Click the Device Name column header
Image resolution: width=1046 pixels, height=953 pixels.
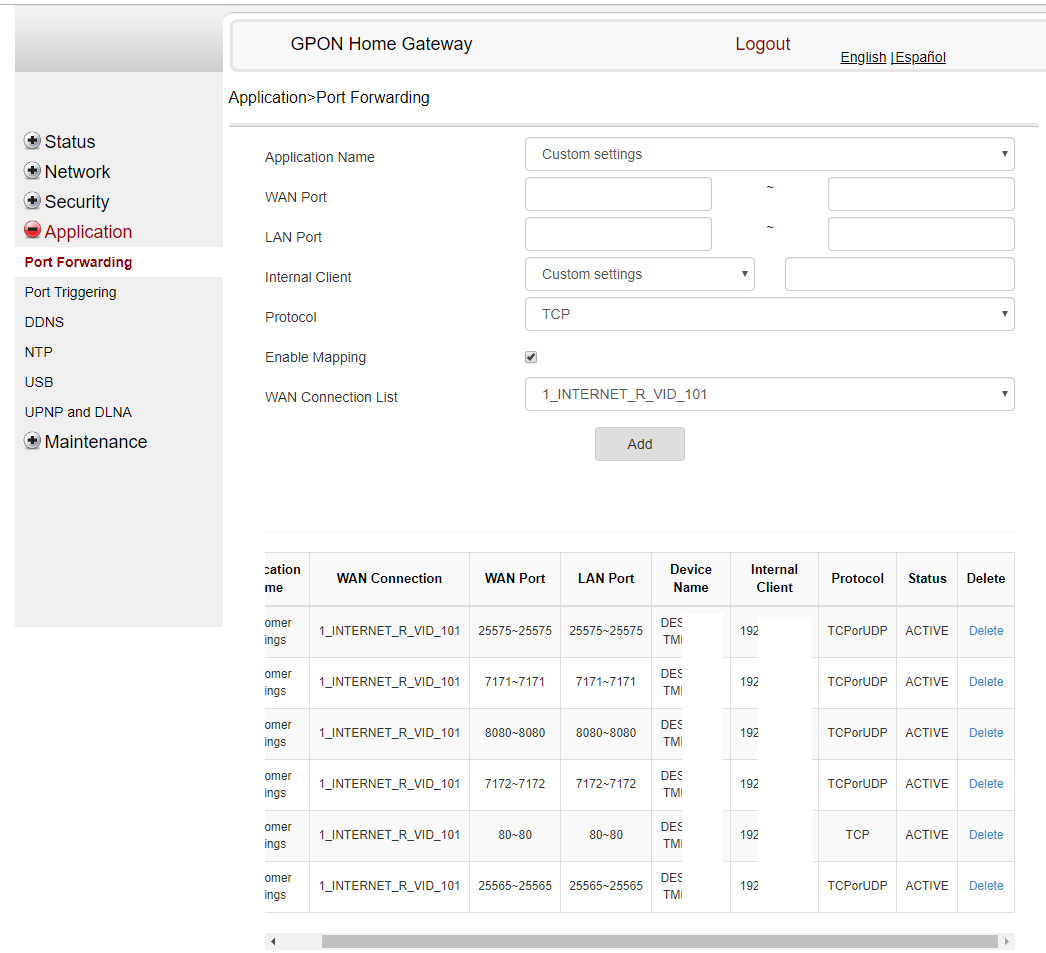(690, 579)
